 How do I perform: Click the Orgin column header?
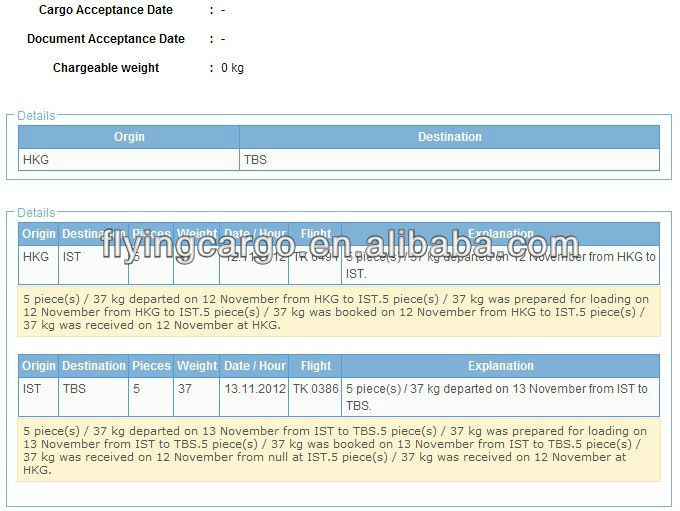(129, 137)
